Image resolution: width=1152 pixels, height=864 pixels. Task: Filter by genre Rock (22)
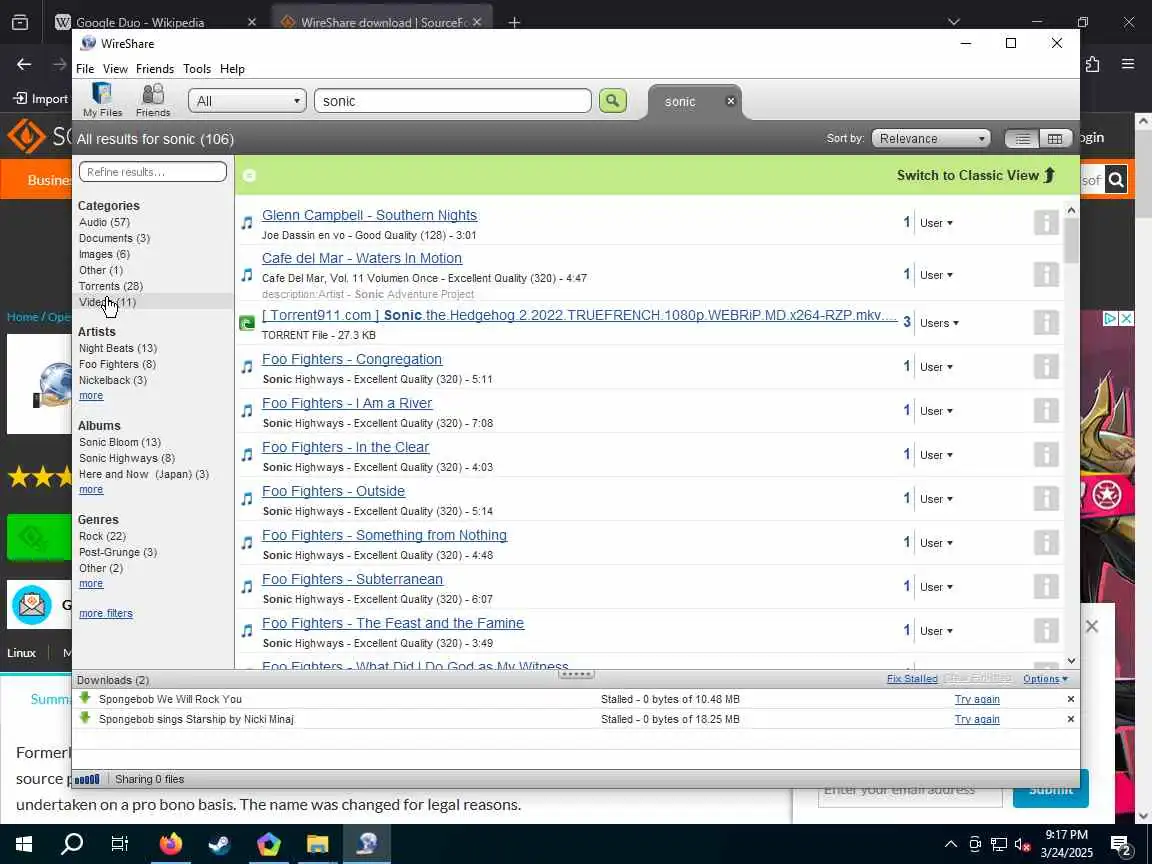pos(102,536)
